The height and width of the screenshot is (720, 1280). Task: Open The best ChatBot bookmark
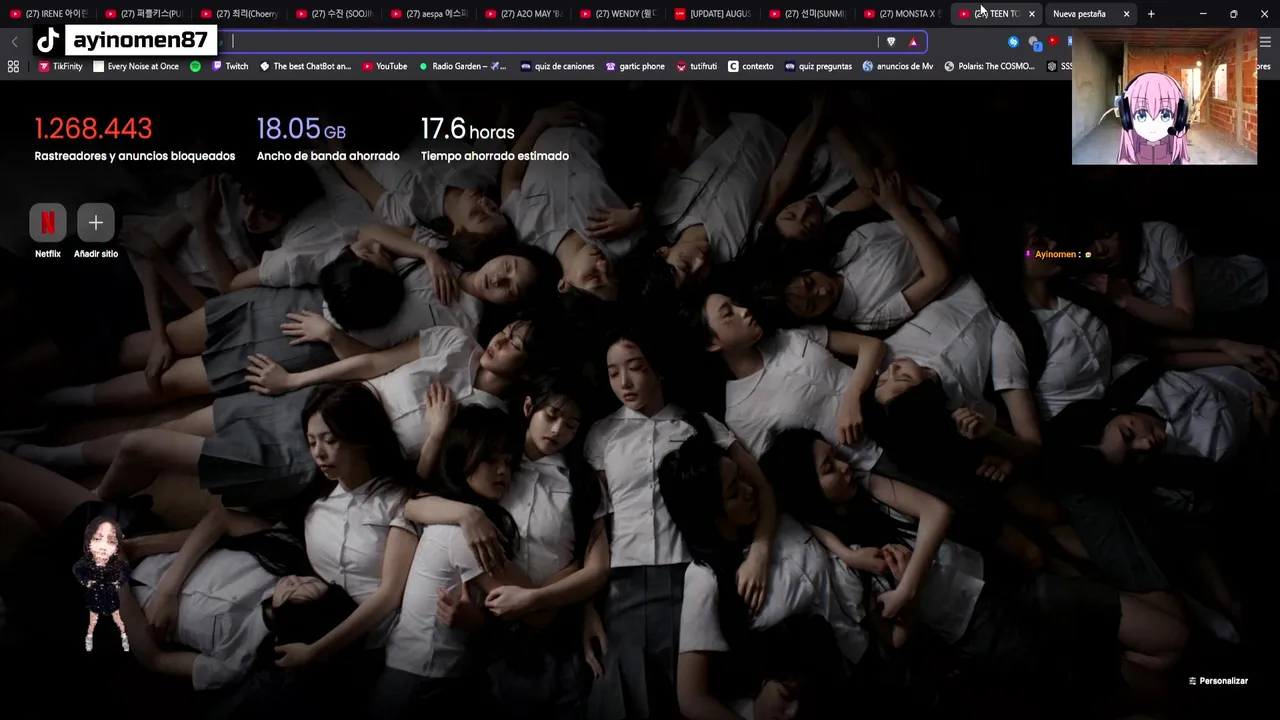306,66
